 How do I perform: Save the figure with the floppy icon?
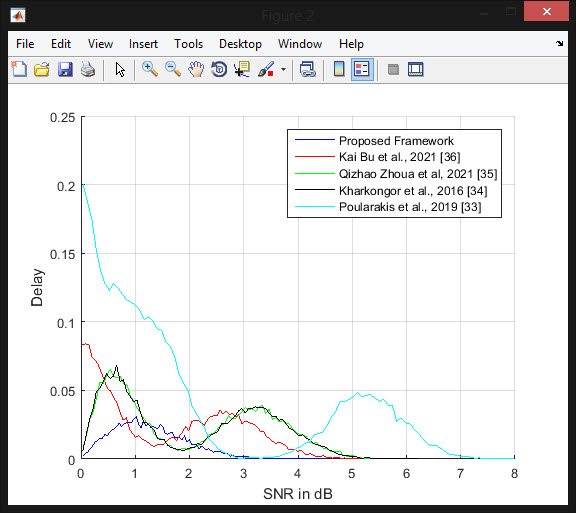tap(65, 69)
